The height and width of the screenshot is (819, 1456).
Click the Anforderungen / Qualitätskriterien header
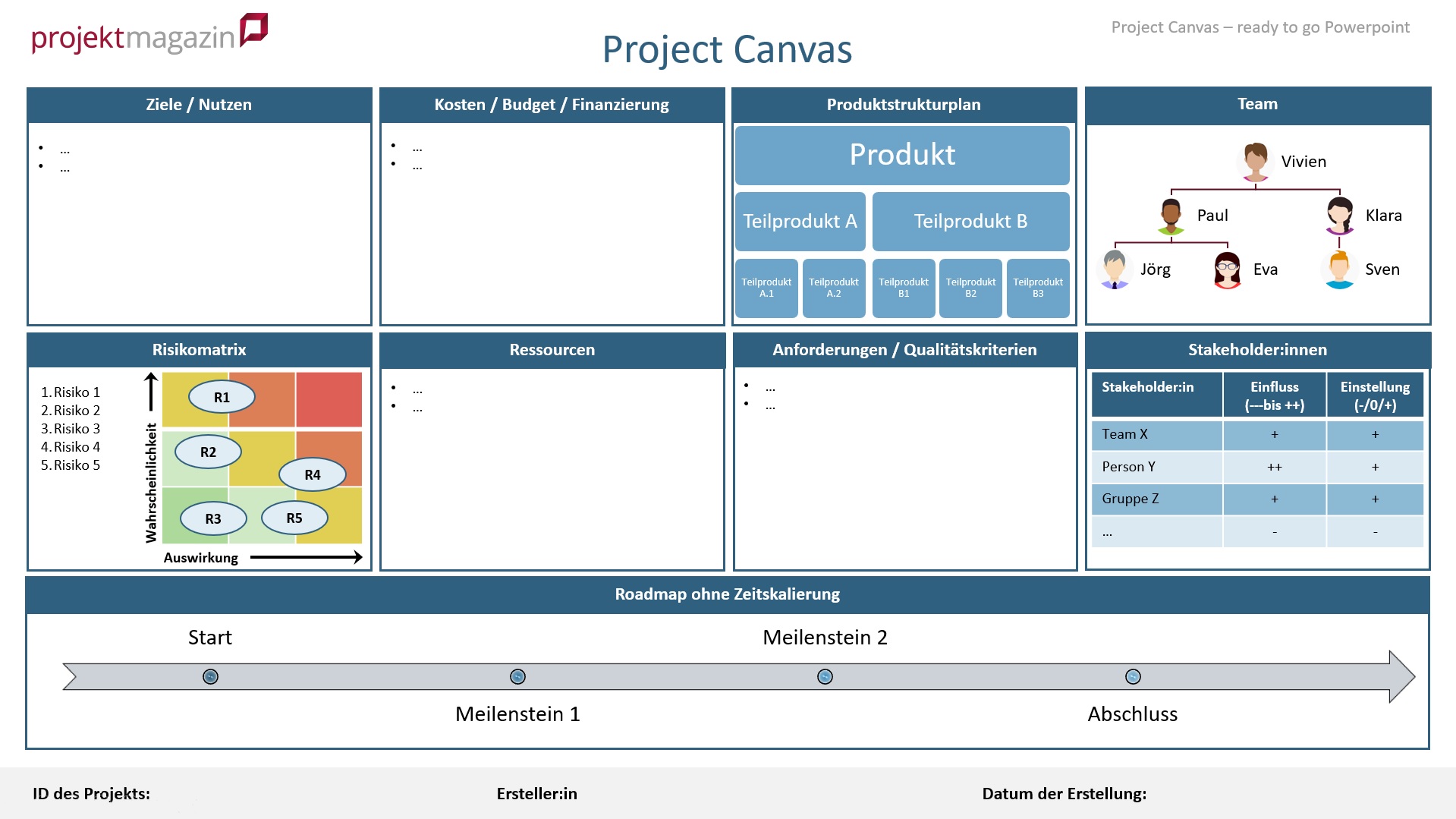point(904,350)
